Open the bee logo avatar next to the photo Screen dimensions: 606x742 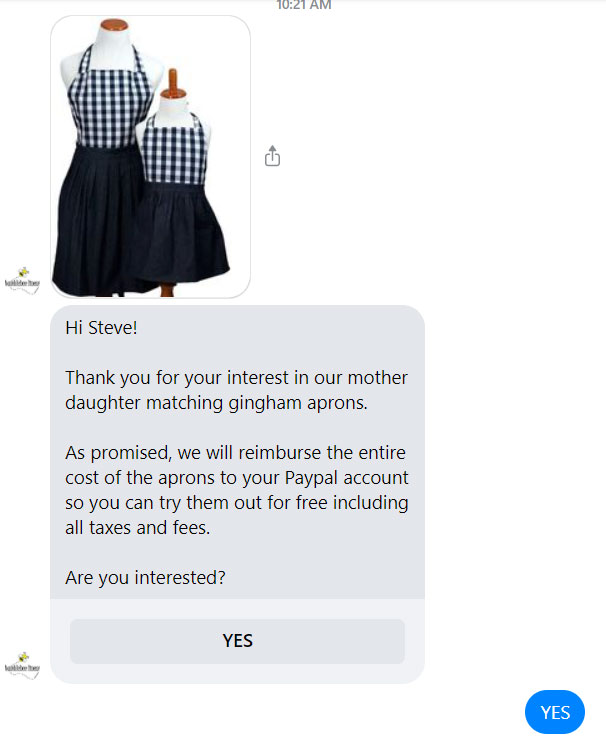[22, 281]
